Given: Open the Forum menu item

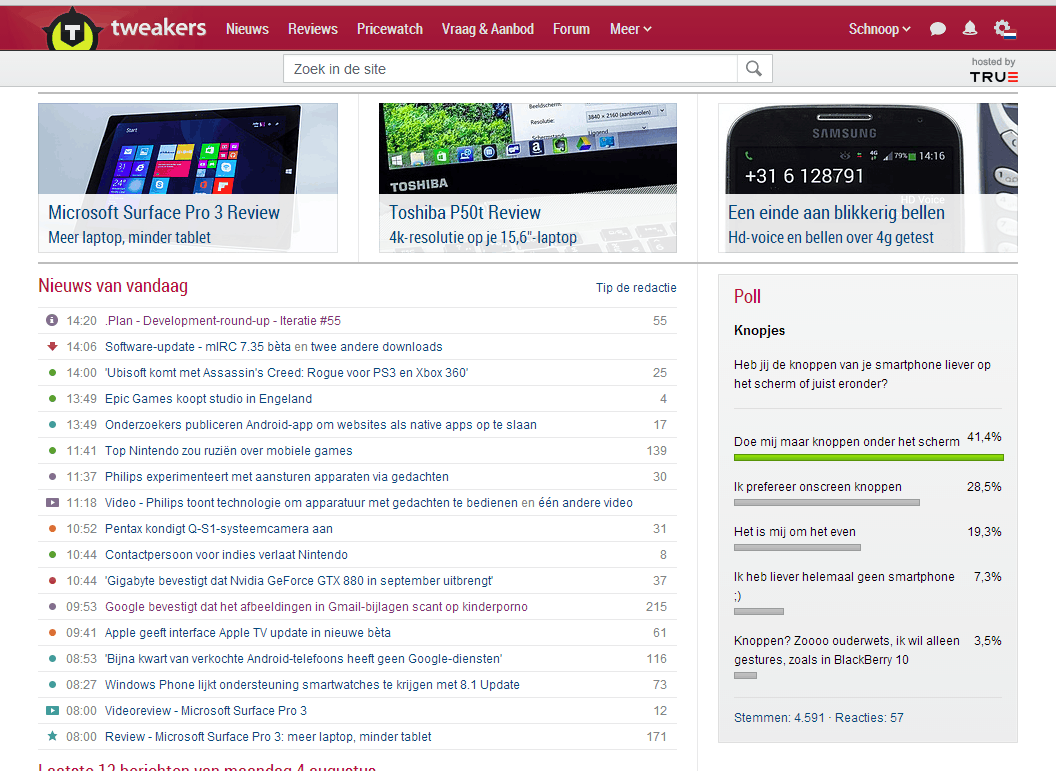Looking at the screenshot, I should coord(571,29).
